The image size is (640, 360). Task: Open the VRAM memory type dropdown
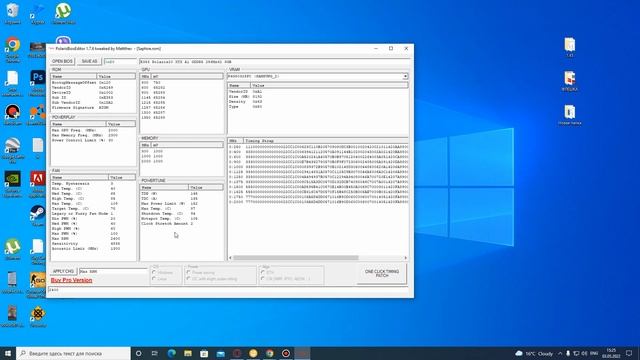click(405, 76)
